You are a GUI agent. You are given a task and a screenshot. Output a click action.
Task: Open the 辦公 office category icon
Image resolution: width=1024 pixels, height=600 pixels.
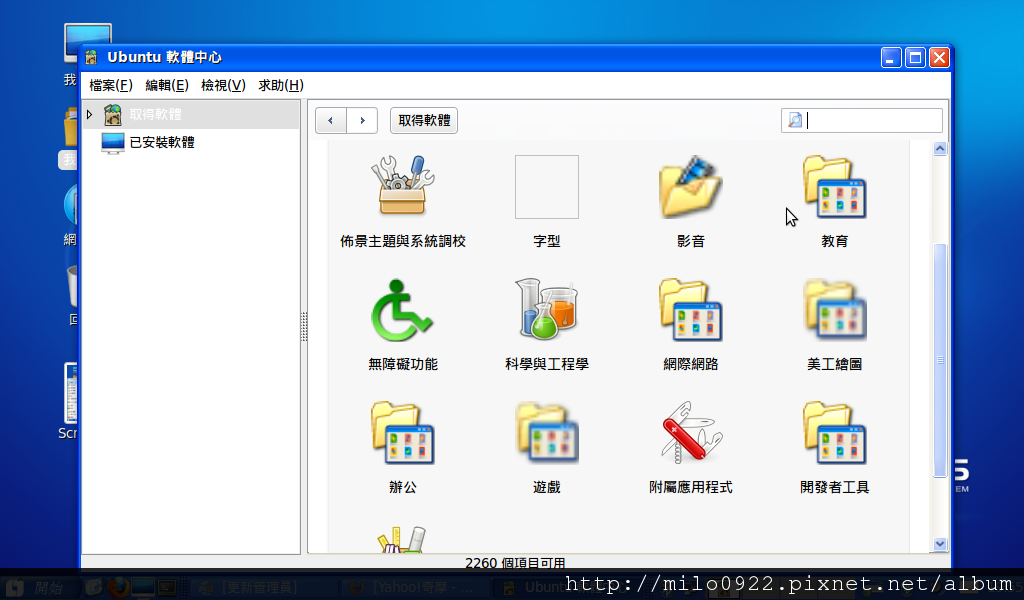[402, 433]
